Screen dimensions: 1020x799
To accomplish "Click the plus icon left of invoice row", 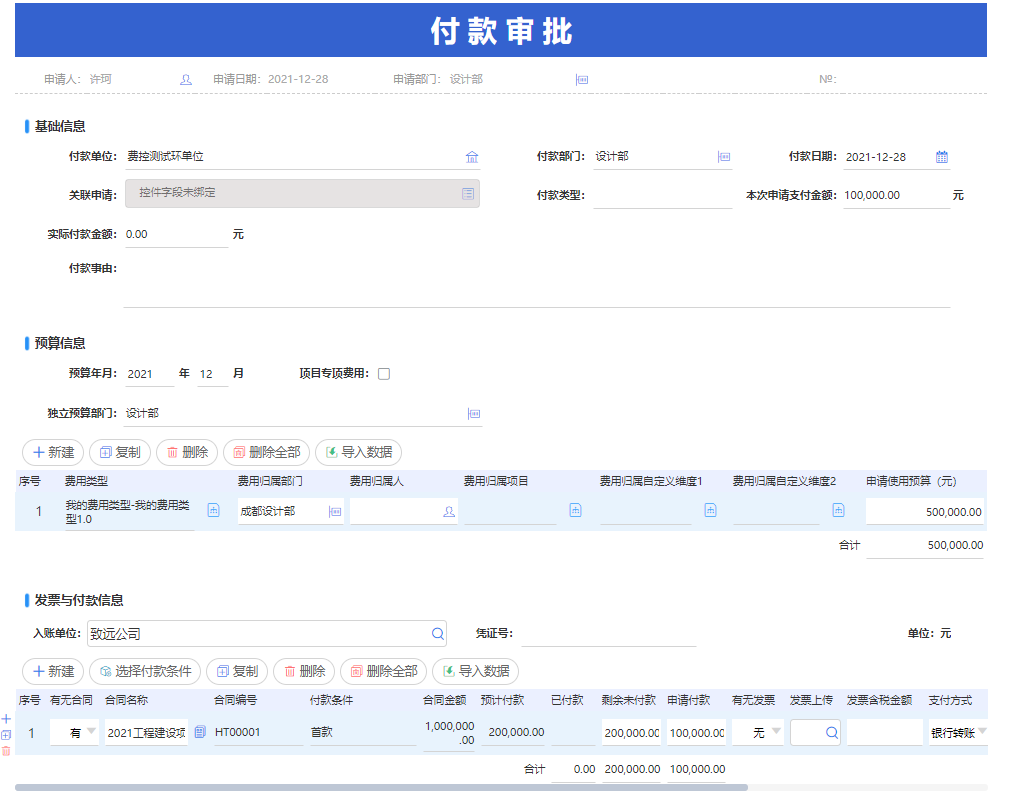I will coord(6,719).
